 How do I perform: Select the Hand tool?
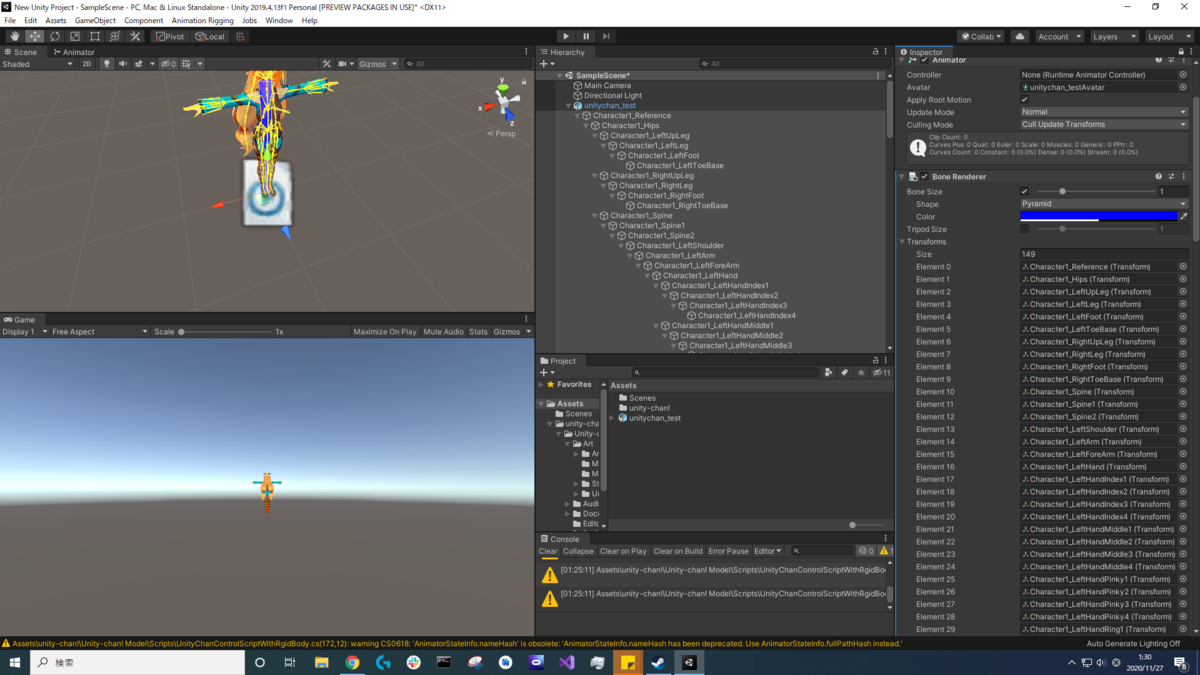pyautogui.click(x=15, y=36)
